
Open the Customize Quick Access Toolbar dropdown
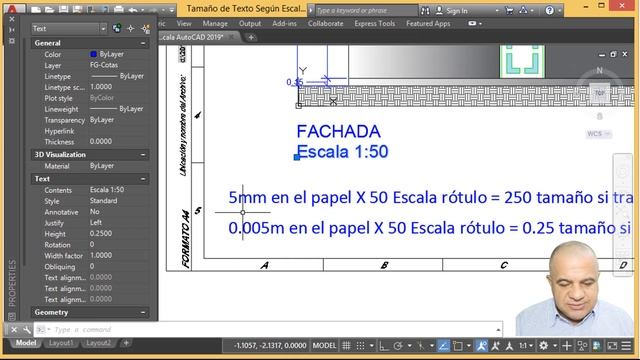pyautogui.click(x=172, y=10)
